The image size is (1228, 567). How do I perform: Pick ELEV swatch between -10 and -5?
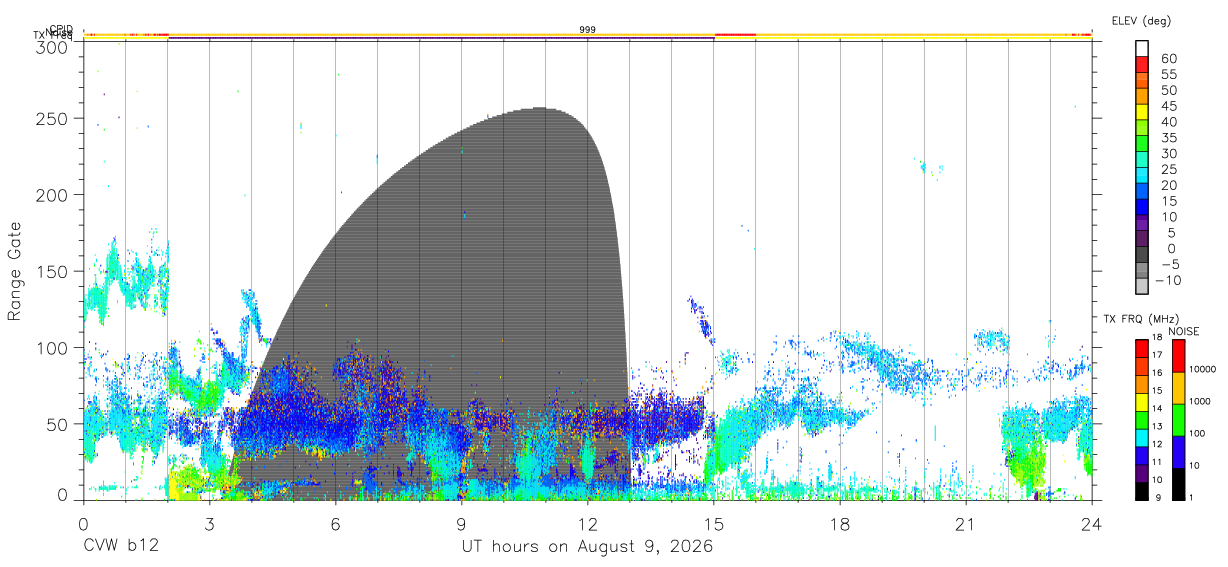(x=1142, y=272)
